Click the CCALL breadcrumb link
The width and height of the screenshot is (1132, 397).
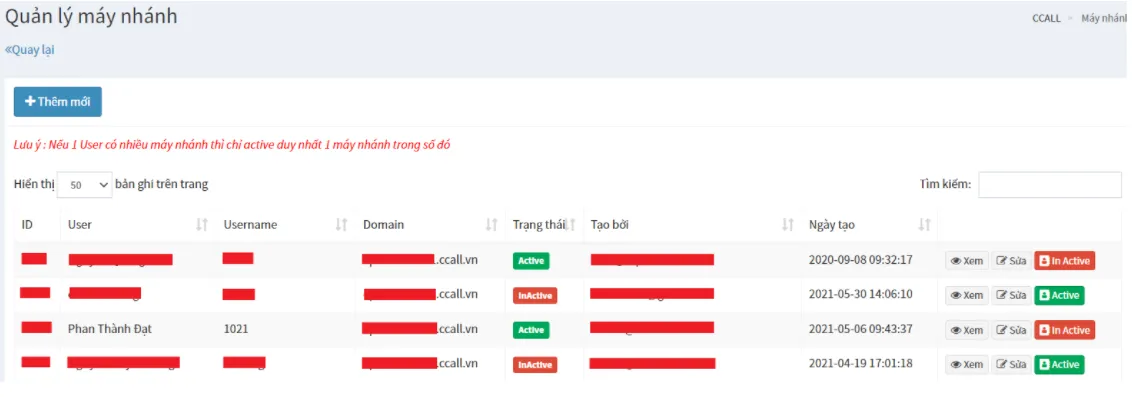click(x=1046, y=18)
